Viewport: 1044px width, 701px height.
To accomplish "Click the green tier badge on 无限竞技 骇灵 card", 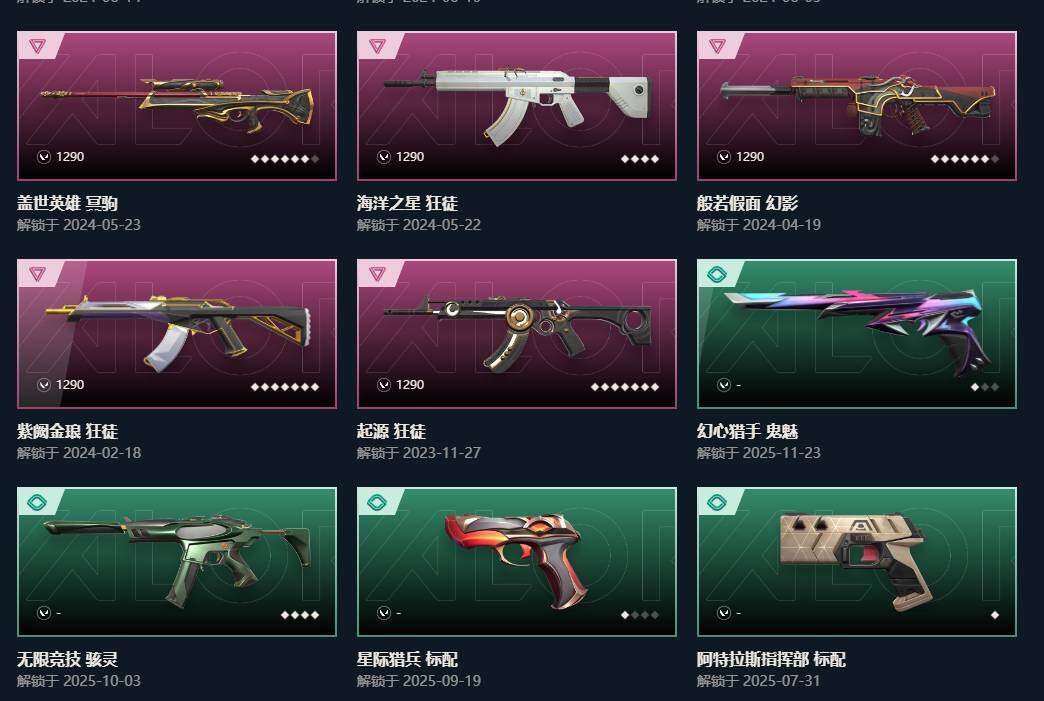I will (38, 503).
